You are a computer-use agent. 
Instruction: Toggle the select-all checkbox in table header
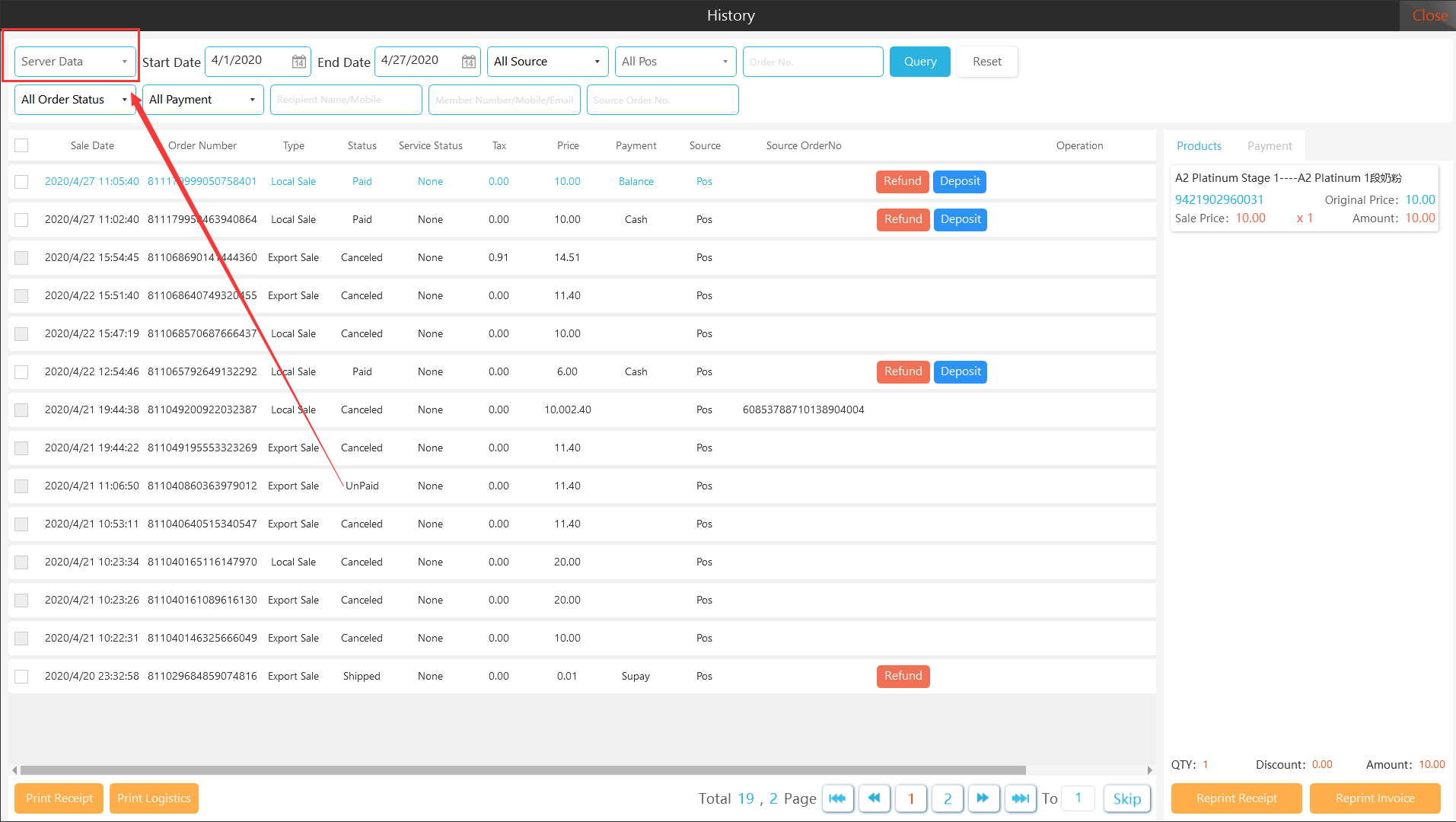(21, 145)
